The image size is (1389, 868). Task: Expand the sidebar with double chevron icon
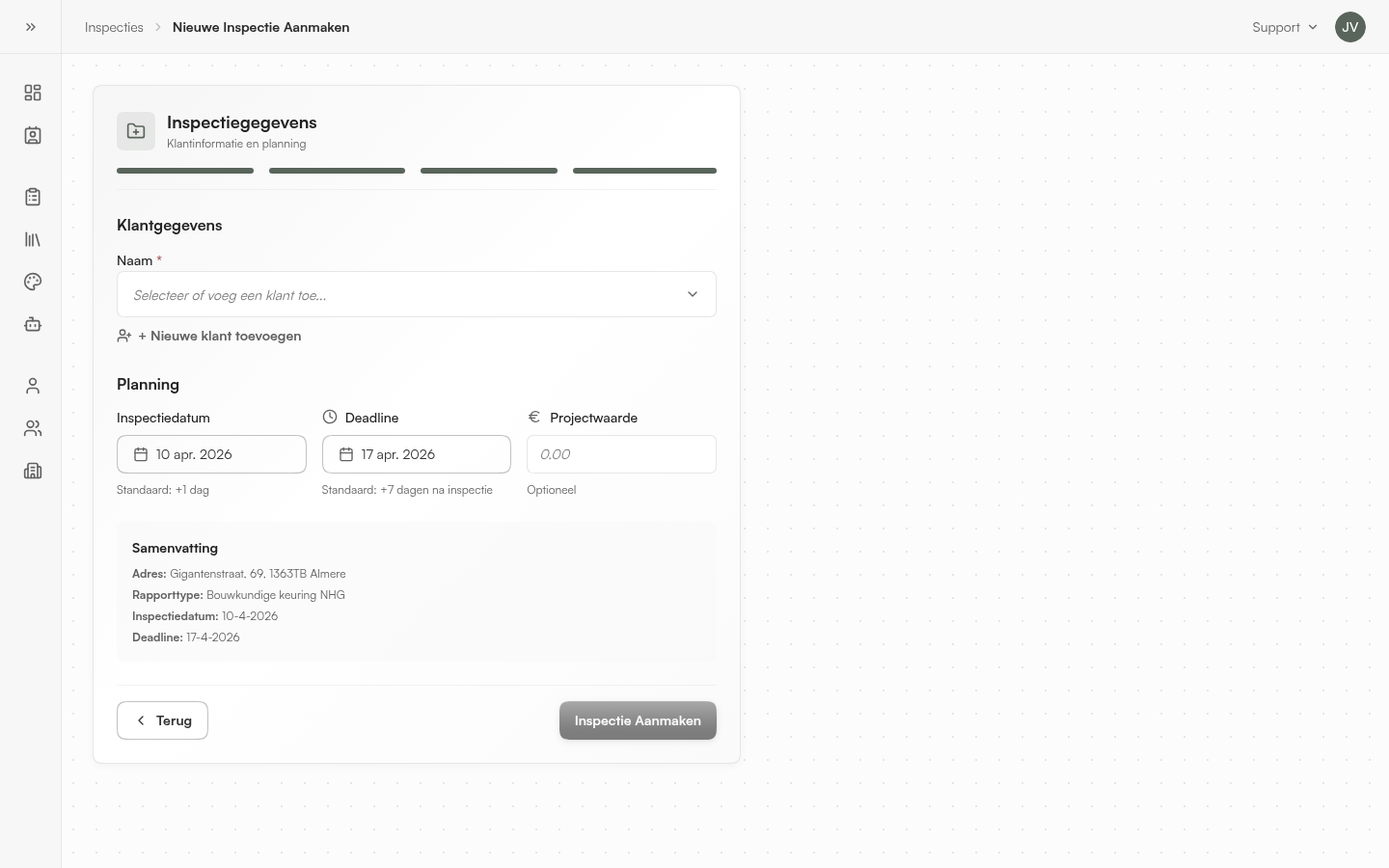click(31, 27)
